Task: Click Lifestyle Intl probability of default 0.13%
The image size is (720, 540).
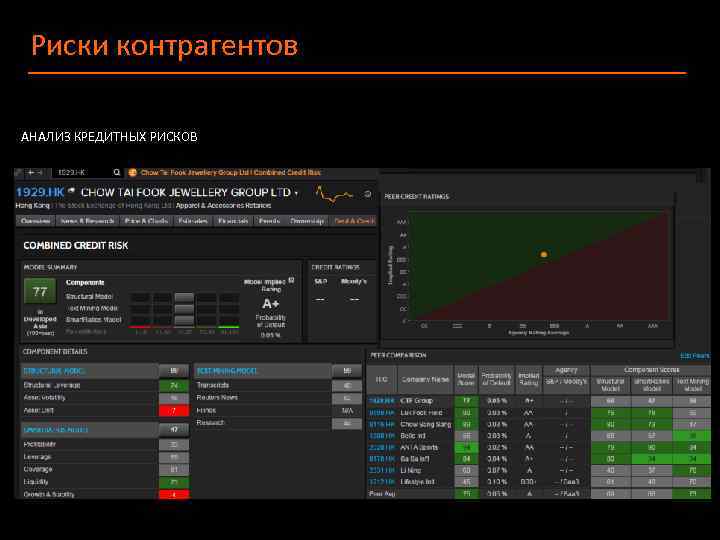Action: coord(496,482)
